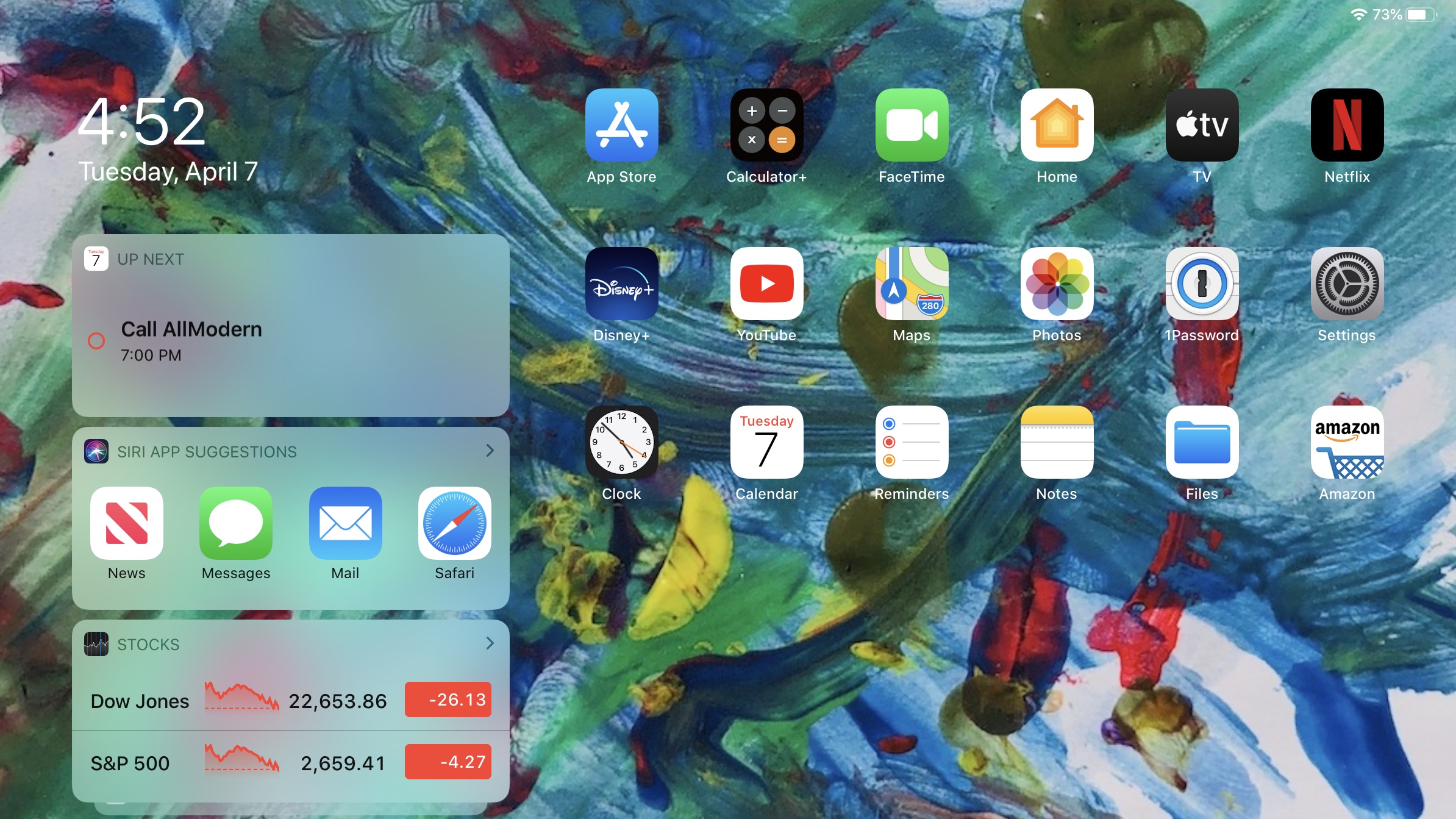This screenshot has height=819, width=1456.
Task: Toggle Call AllModern reminder radio button
Action: [x=97, y=340]
